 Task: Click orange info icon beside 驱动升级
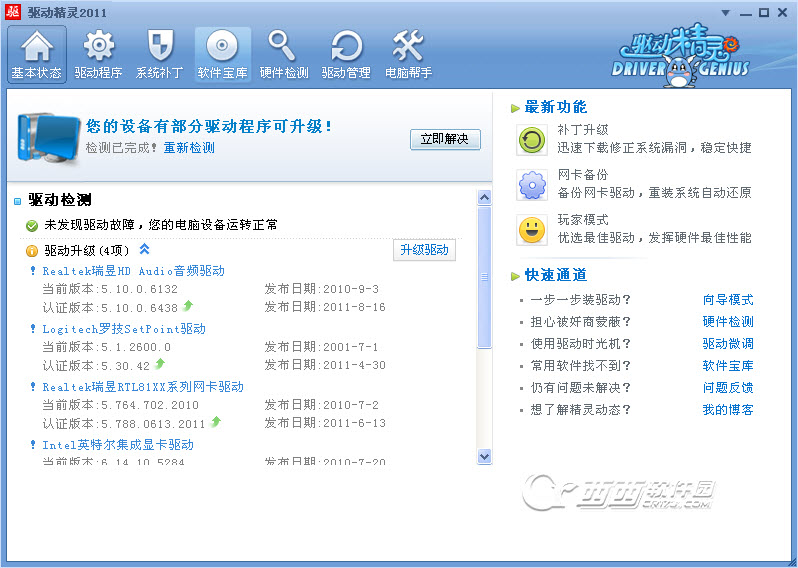pos(32,251)
